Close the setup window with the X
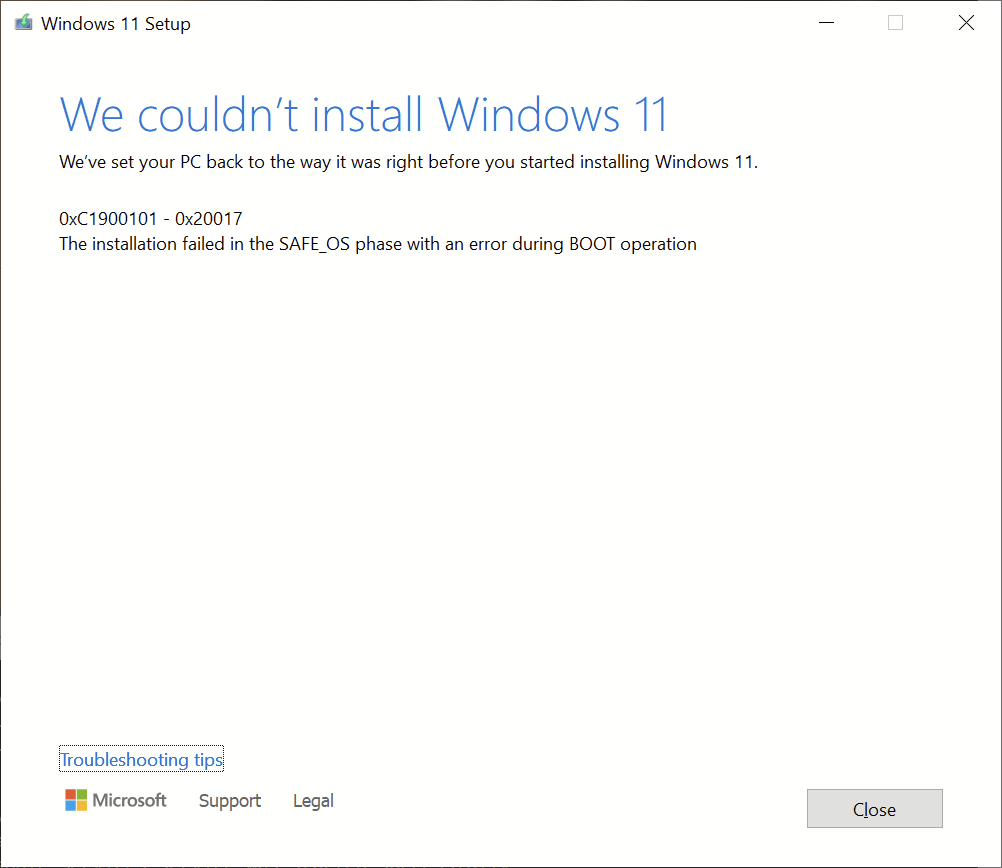This screenshot has height=868, width=1002. (x=966, y=23)
